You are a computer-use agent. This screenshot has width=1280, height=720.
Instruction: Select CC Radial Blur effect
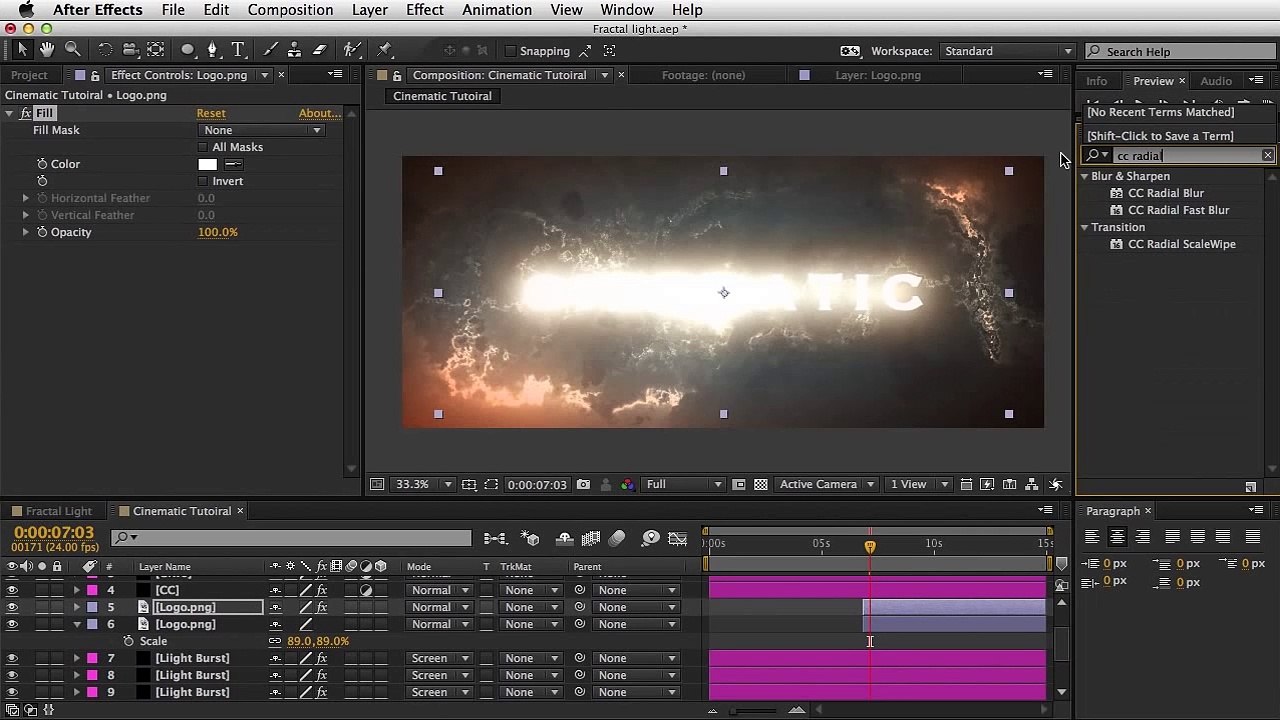[1165, 193]
